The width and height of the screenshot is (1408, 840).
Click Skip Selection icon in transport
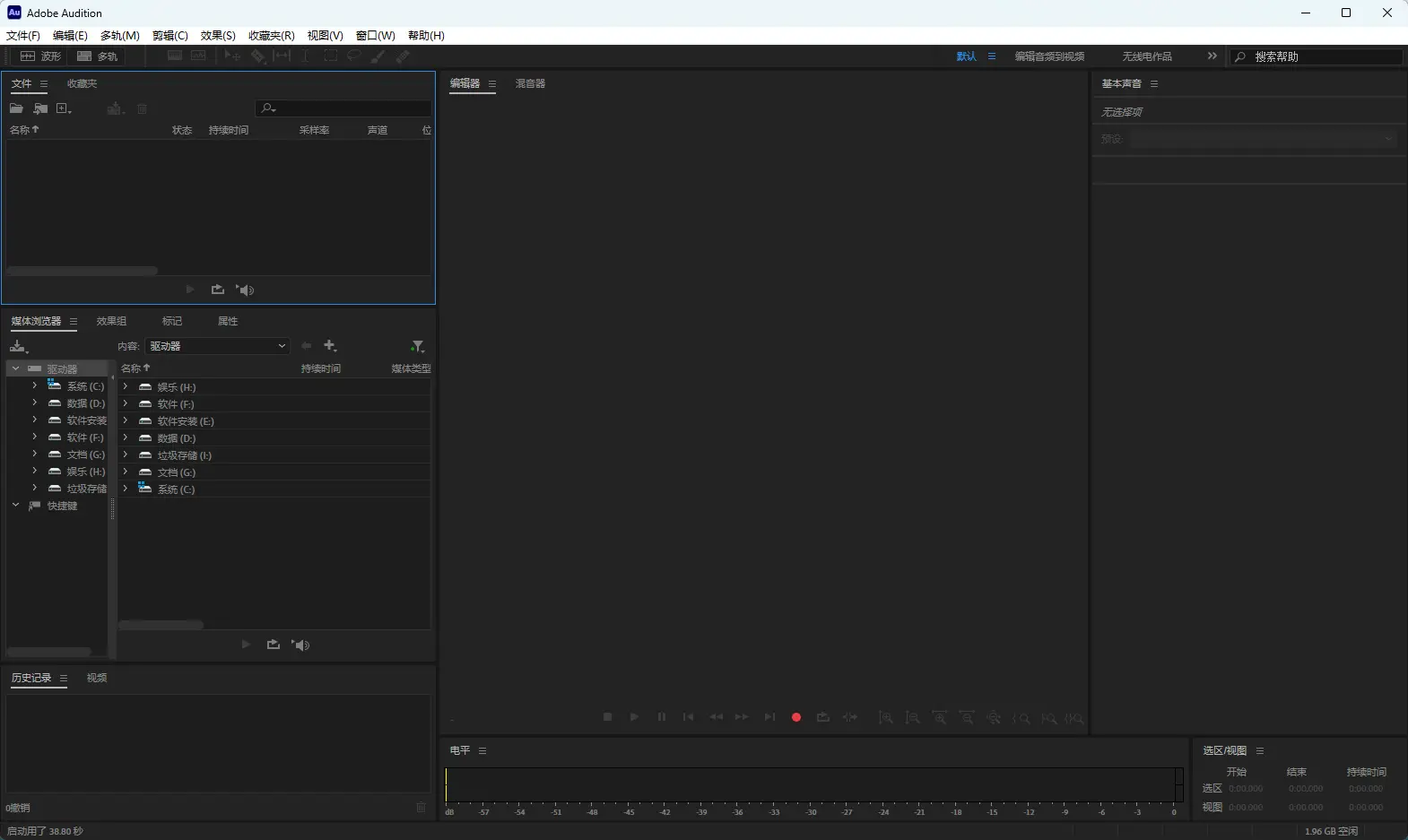click(x=850, y=717)
